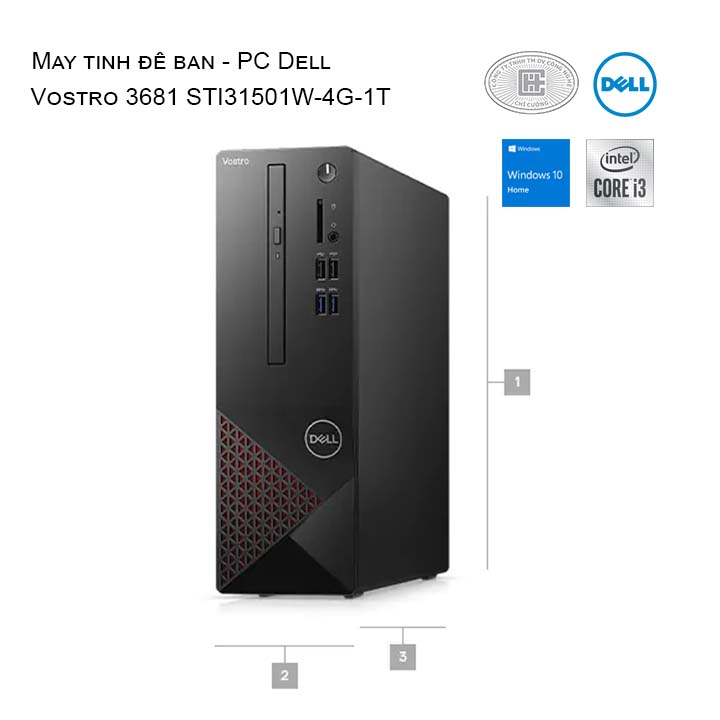Screen dimensions: 720x720
Task: Click the power button on the PC
Action: click(x=326, y=172)
